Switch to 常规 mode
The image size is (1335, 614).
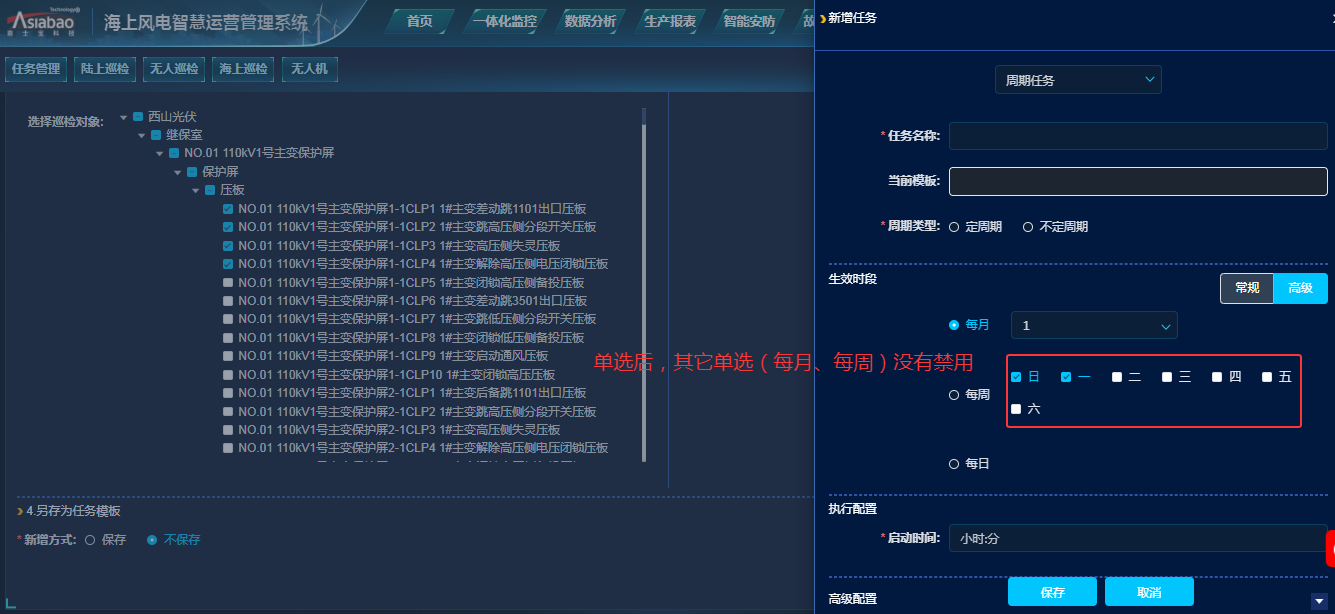[x=1246, y=288]
